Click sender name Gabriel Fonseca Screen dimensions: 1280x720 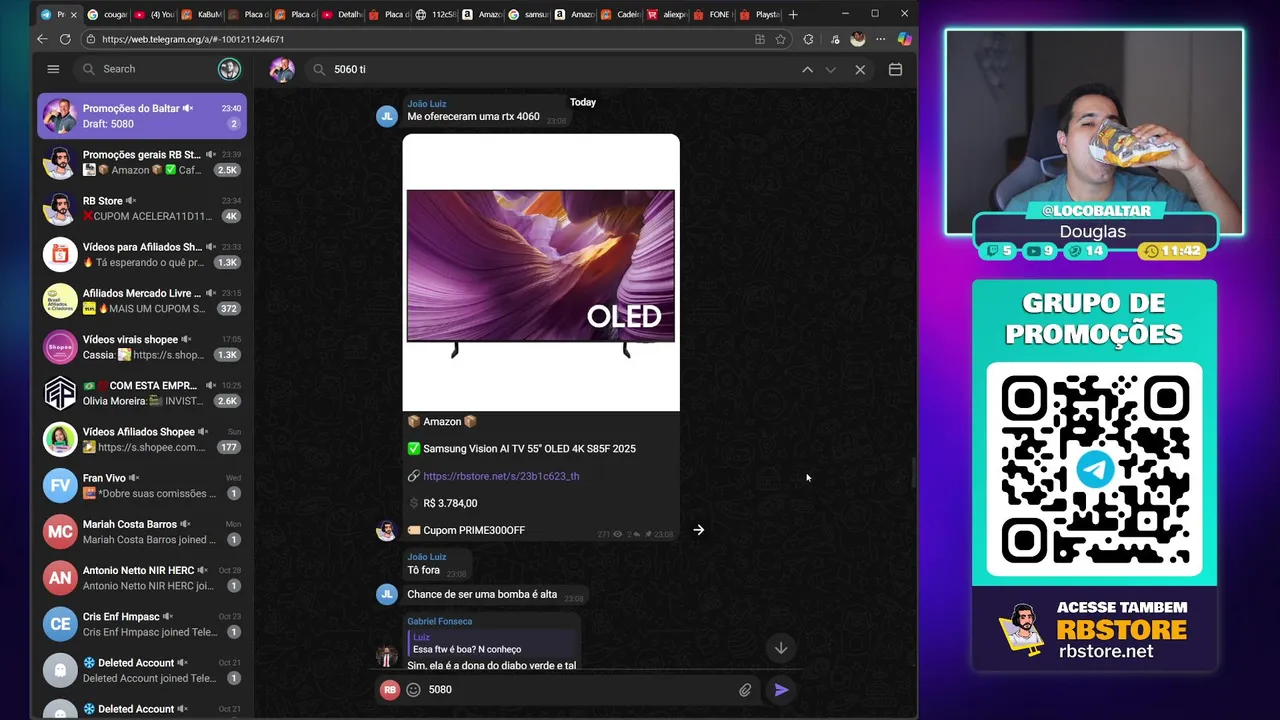[439, 621]
